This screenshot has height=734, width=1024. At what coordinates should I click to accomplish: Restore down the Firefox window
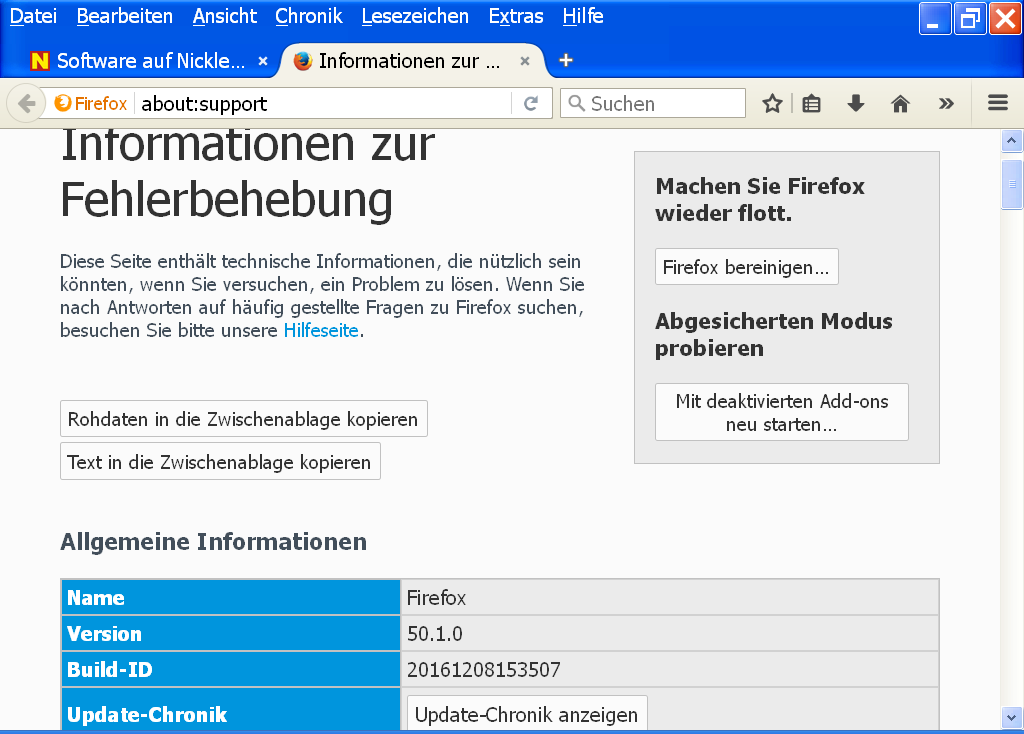pyautogui.click(x=970, y=18)
